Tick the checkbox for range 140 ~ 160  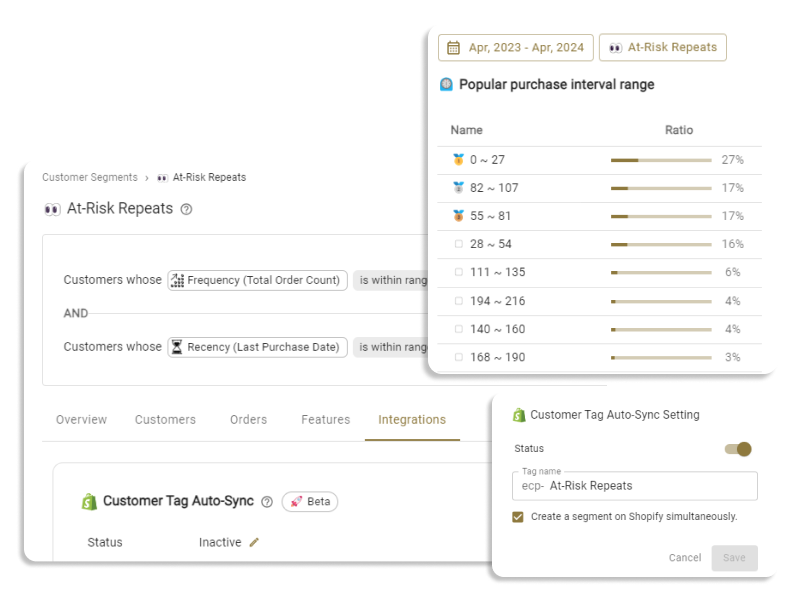coord(459,329)
